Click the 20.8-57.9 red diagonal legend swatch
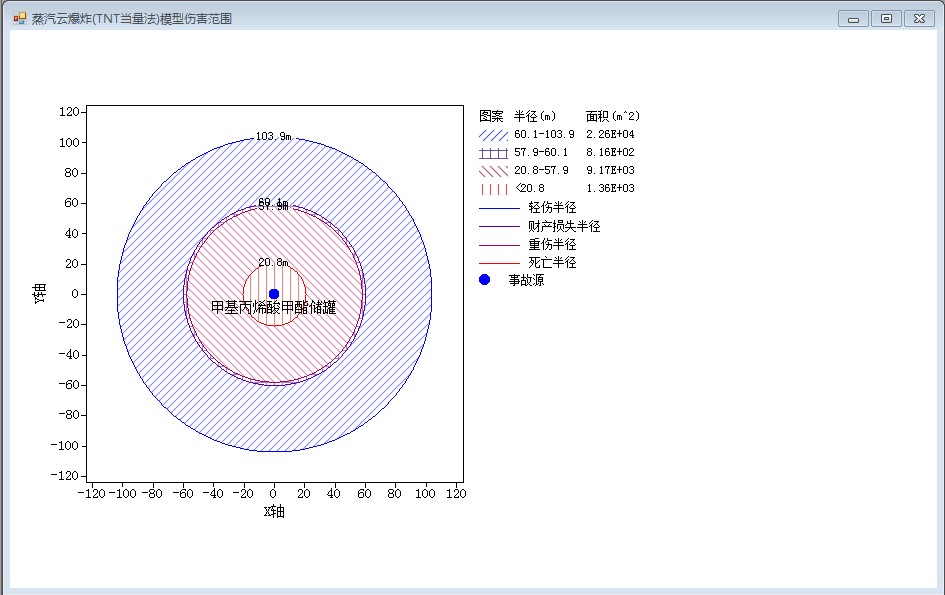This screenshot has width=945, height=595. (494, 171)
